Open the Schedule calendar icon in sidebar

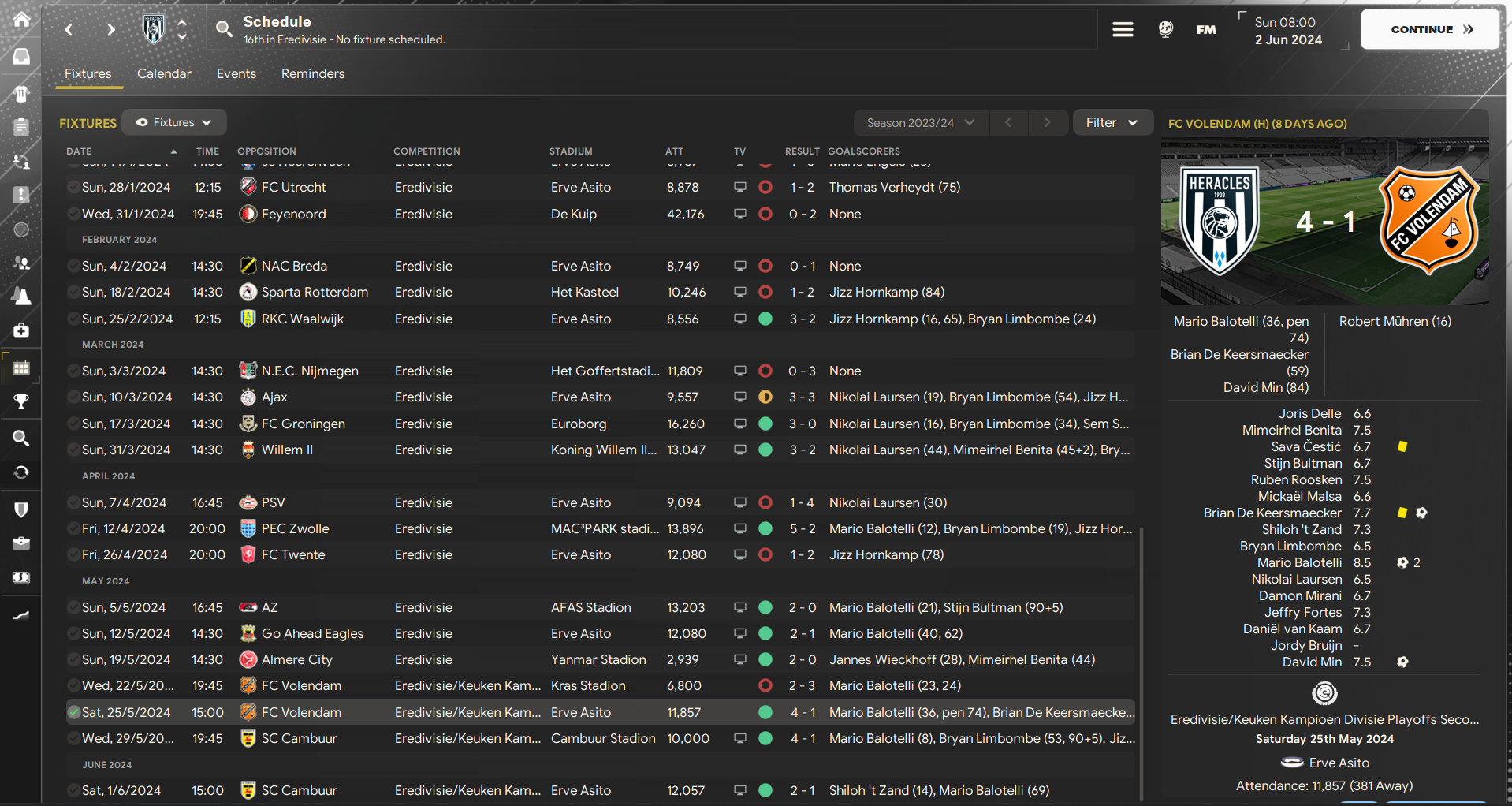click(21, 368)
